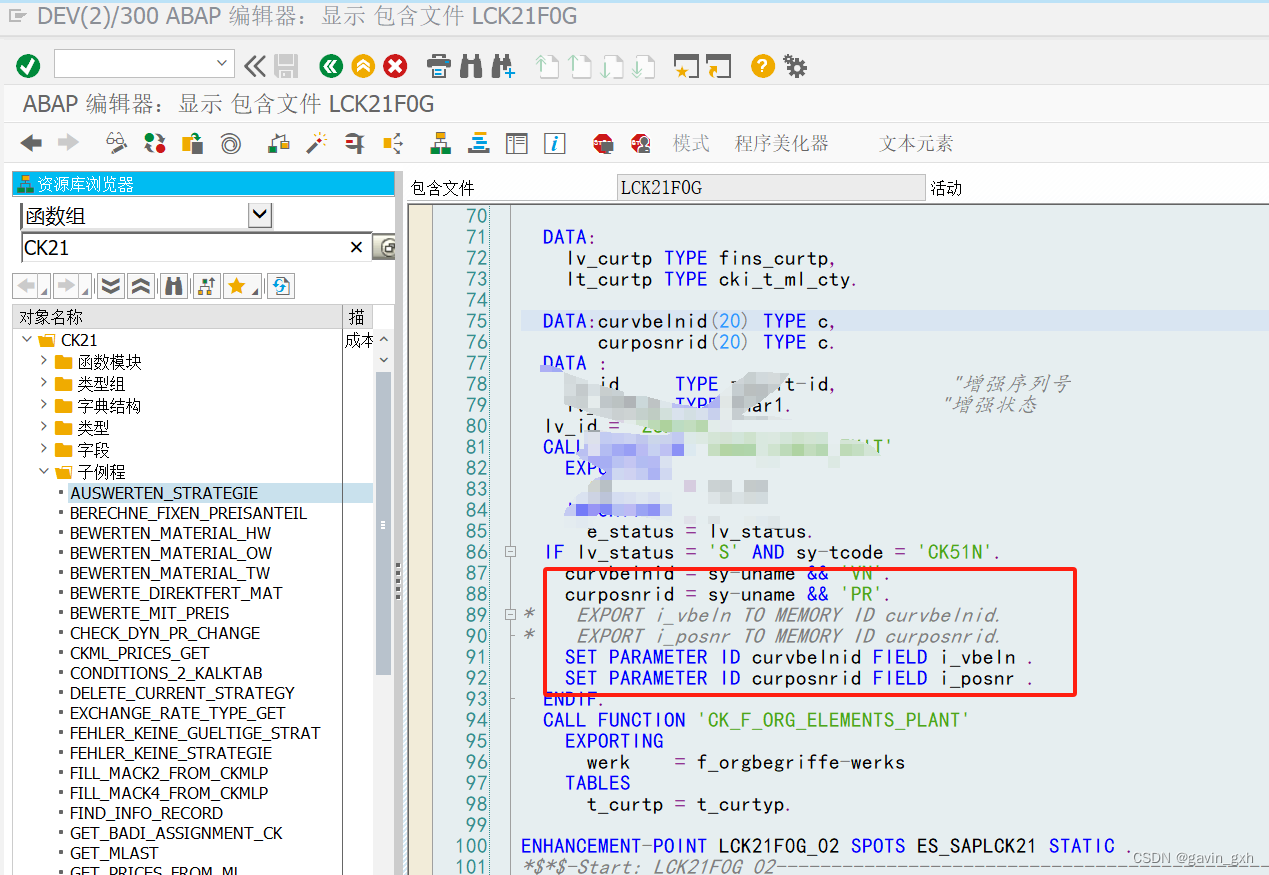The height and width of the screenshot is (875, 1269).
Task: Toggle Display/Change glasses-pencil icon
Action: click(117, 143)
